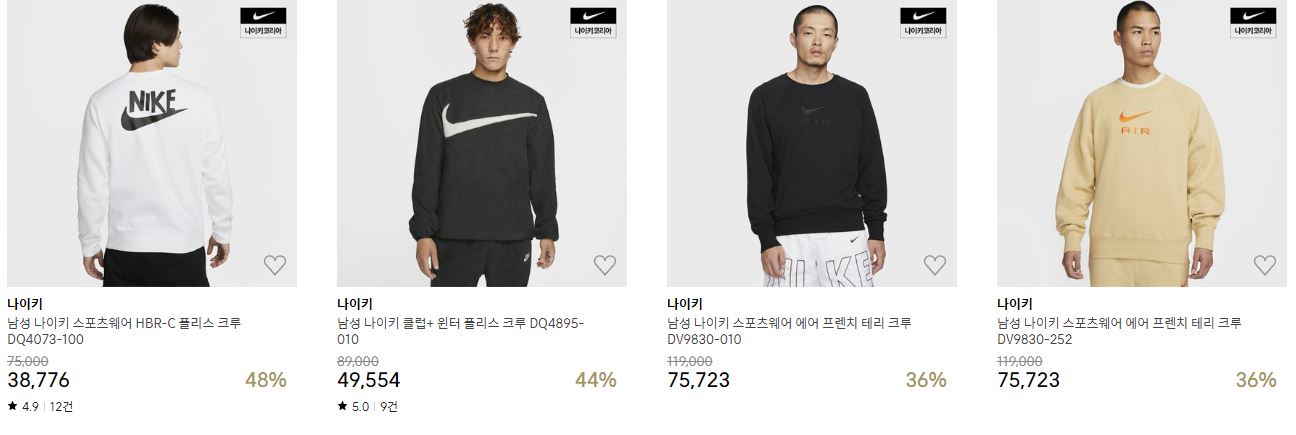This screenshot has height=435, width=1296.
Task: Open product link DQ4895-010 title
Action: coord(460,331)
